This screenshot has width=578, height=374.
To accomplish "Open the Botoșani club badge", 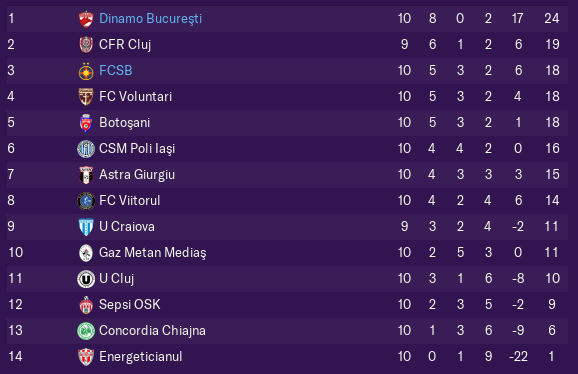I will pyautogui.click(x=86, y=123).
